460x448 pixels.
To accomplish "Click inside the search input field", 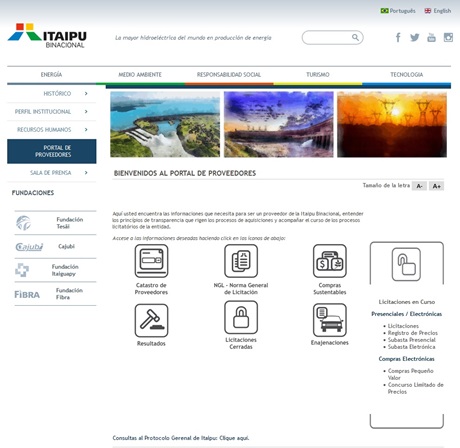I will (327, 37).
